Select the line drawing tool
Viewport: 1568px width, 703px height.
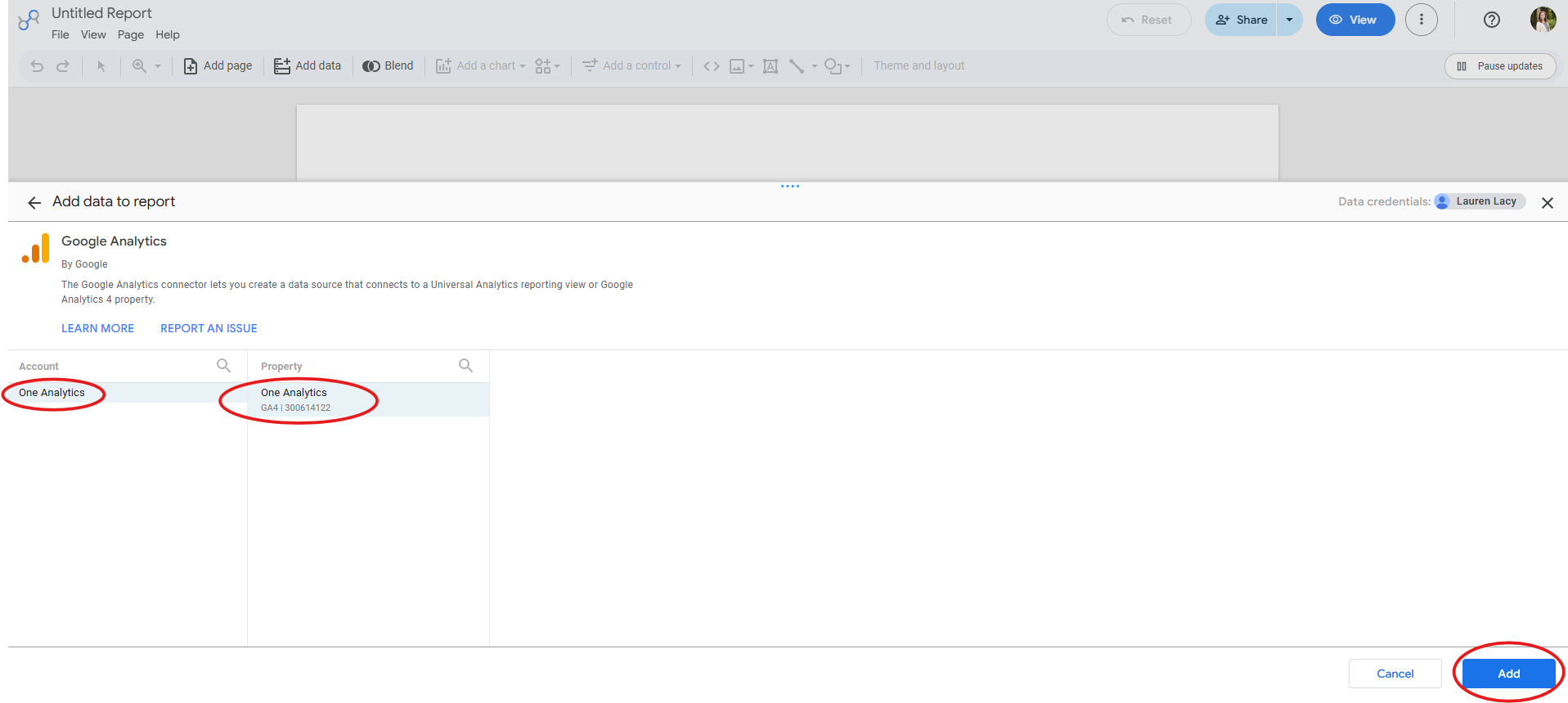coord(797,66)
